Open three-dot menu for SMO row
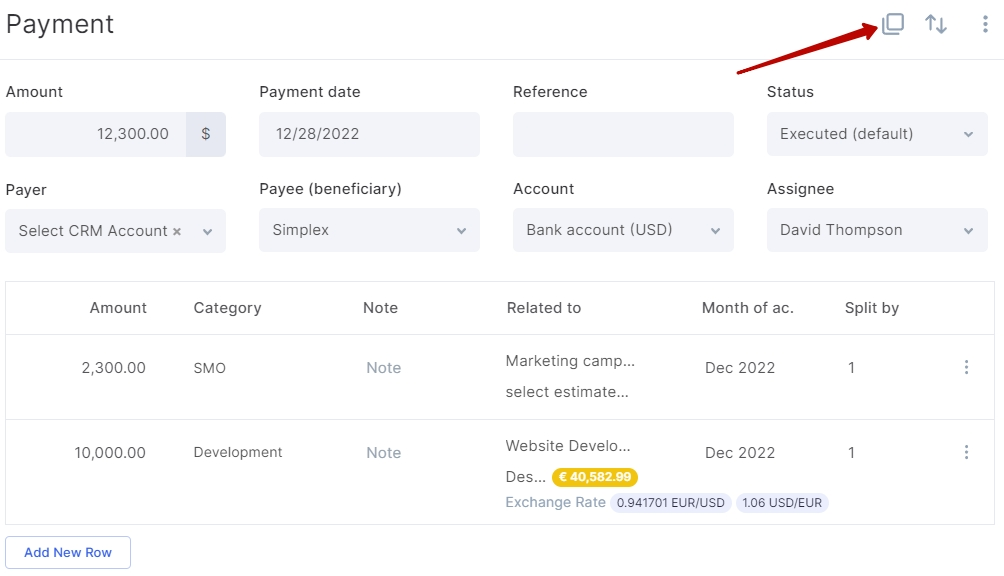 coord(966,367)
